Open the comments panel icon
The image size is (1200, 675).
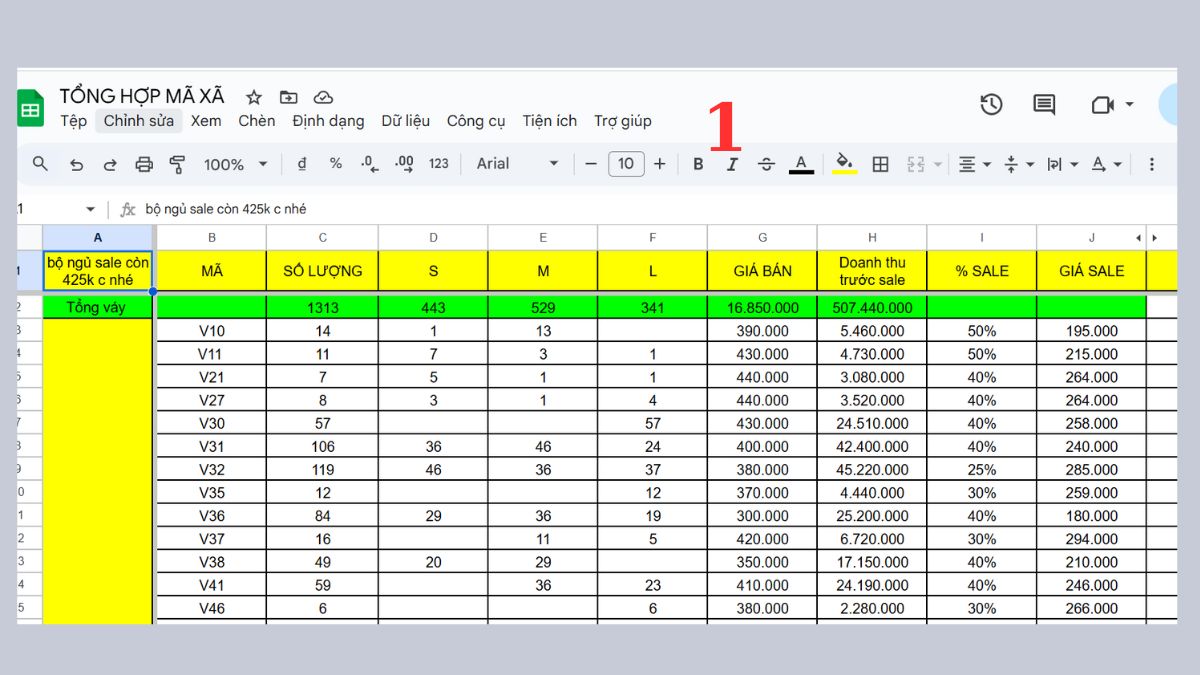point(1044,104)
